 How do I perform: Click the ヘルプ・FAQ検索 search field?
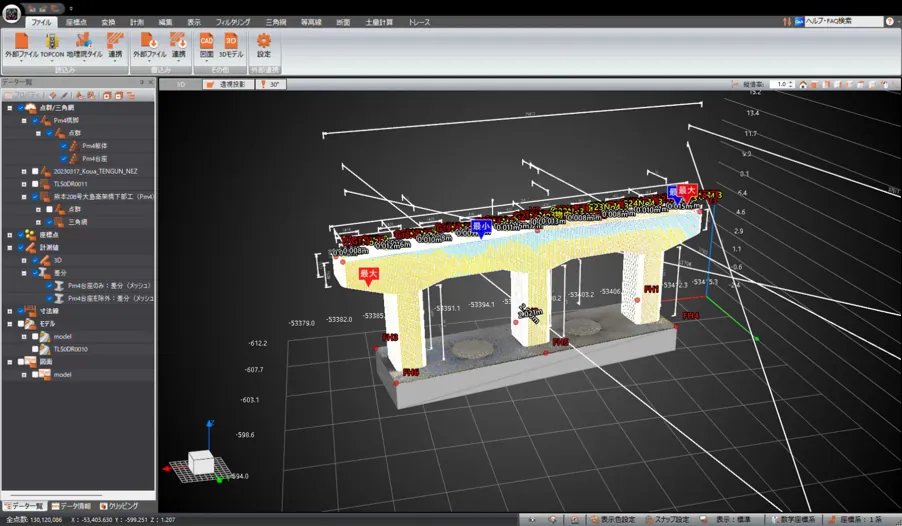[842, 21]
